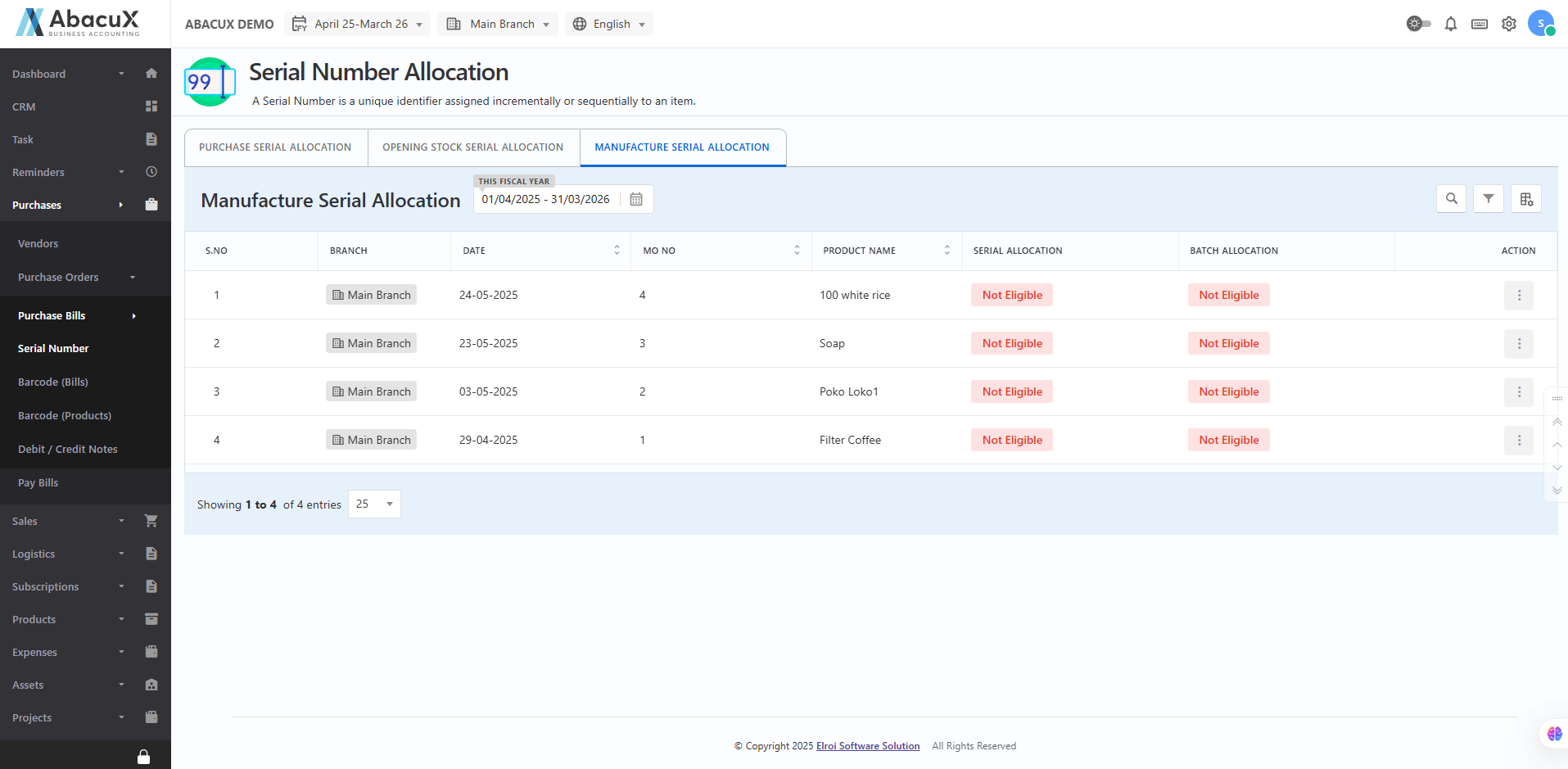The height and width of the screenshot is (769, 1568).
Task: Expand the Main Branch selector dropdown
Action: coord(498,24)
